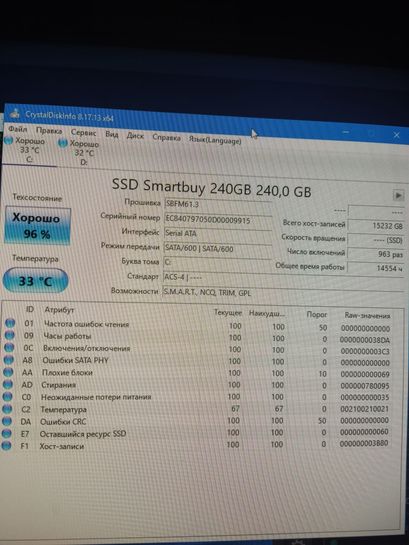Click status icon for attribute E7 remaining SSD life
Image resolution: width=409 pixels, height=545 pixels.
pyautogui.click(x=6, y=433)
